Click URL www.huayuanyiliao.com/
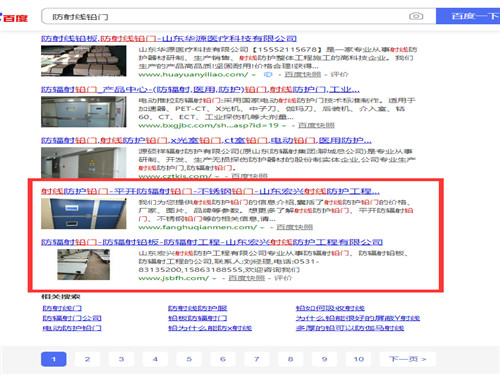500x375 pixels. [193, 74]
